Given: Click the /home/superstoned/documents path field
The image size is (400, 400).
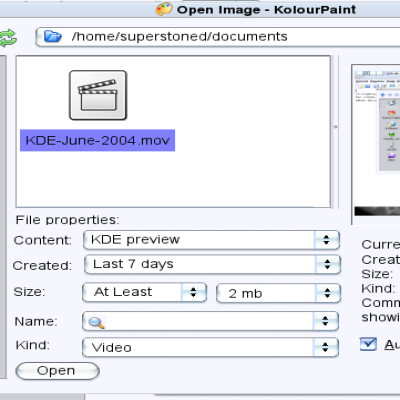Looking at the screenshot, I should 218,36.
